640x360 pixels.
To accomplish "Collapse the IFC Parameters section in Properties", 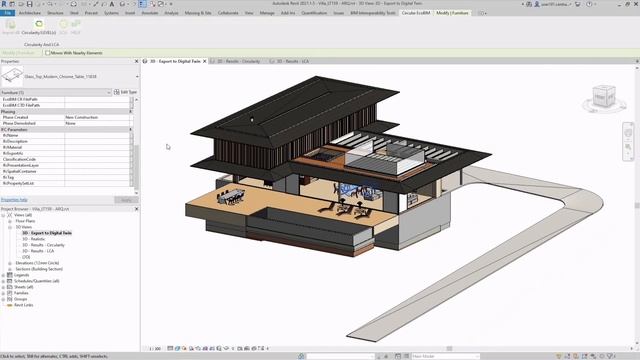I will 131,129.
